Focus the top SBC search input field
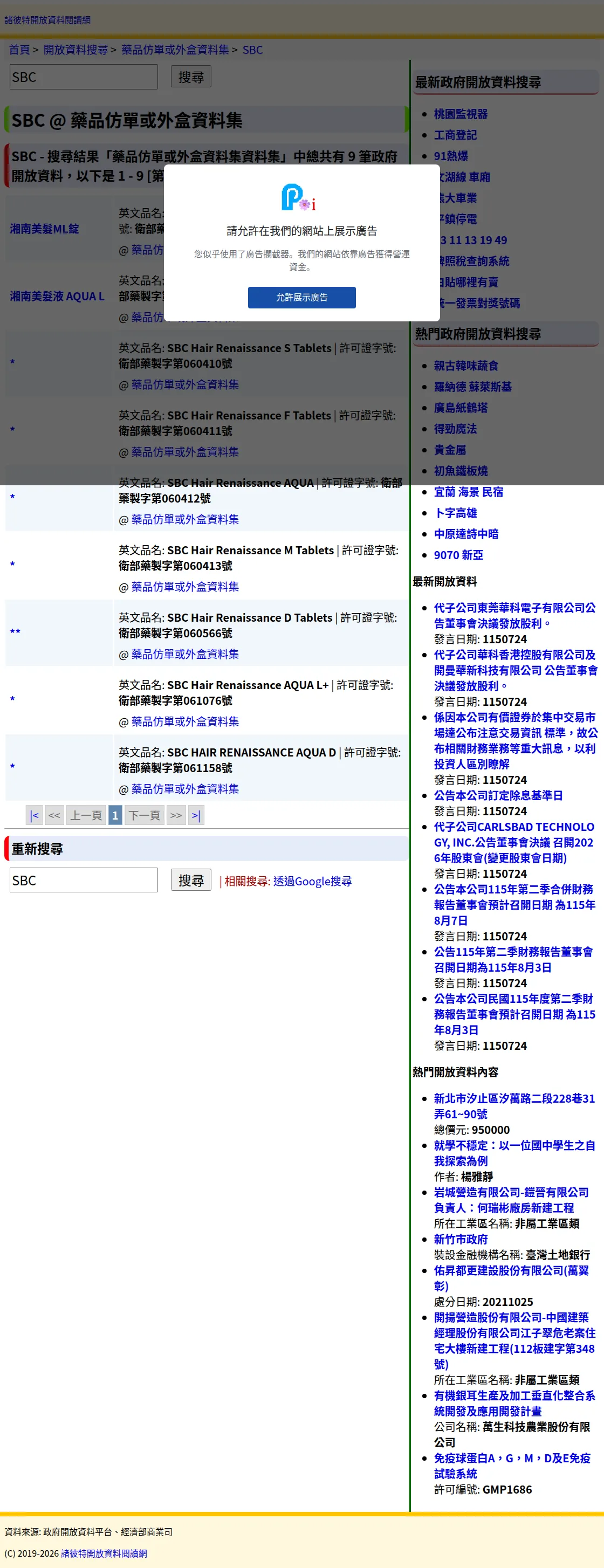The image size is (604, 1568). (84, 77)
